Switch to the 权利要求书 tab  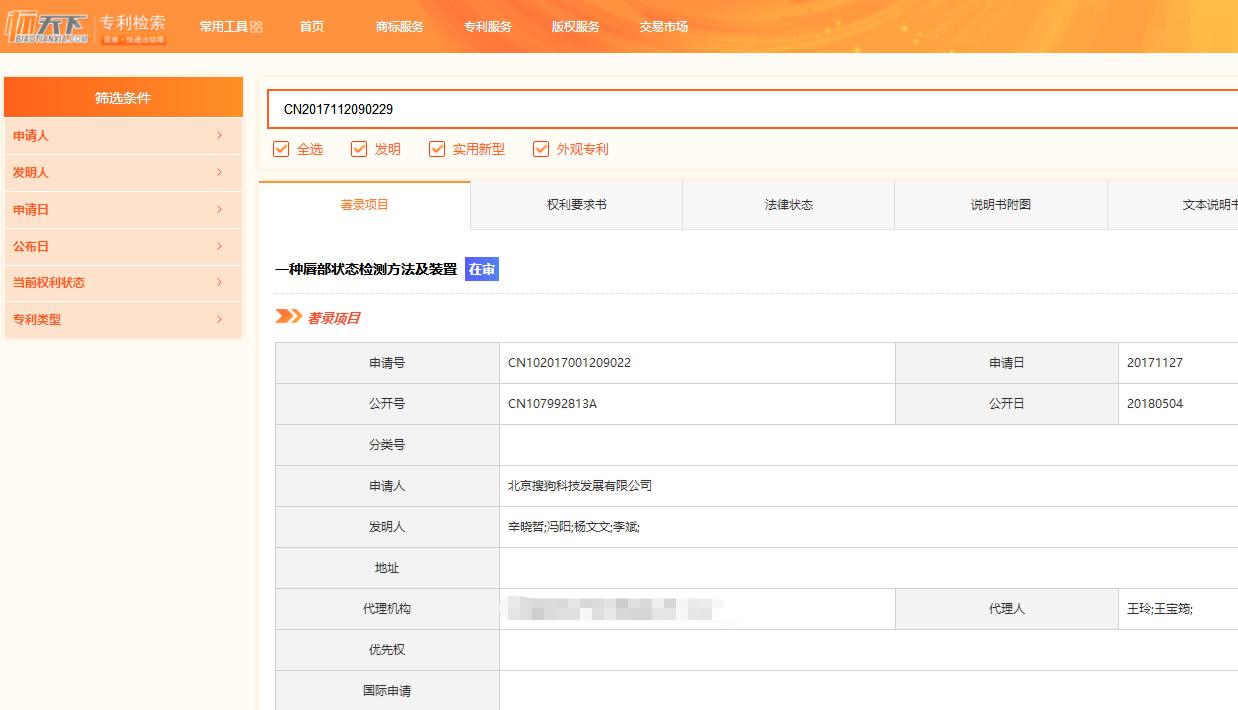(x=575, y=204)
